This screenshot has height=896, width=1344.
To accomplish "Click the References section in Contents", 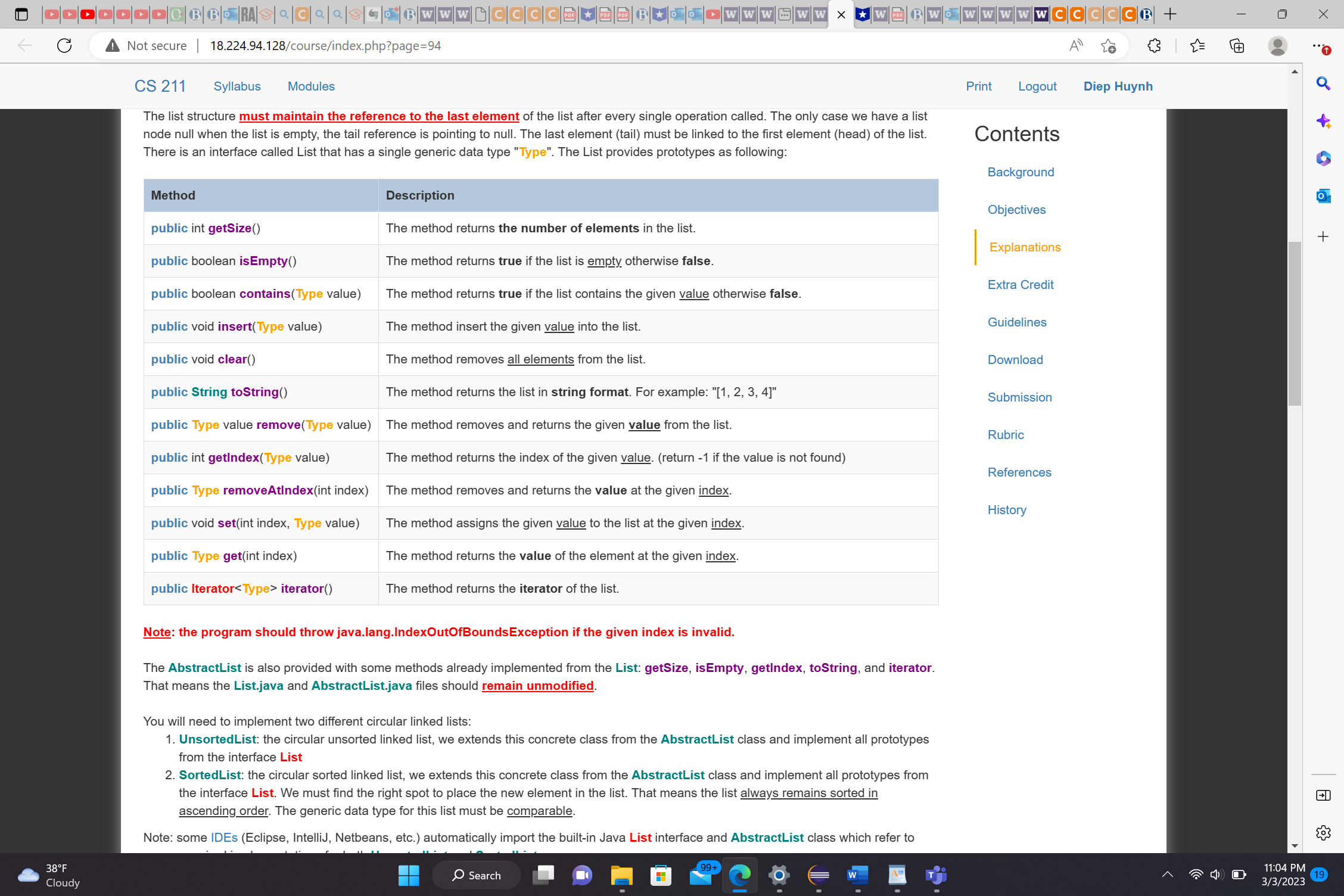I will [1019, 472].
